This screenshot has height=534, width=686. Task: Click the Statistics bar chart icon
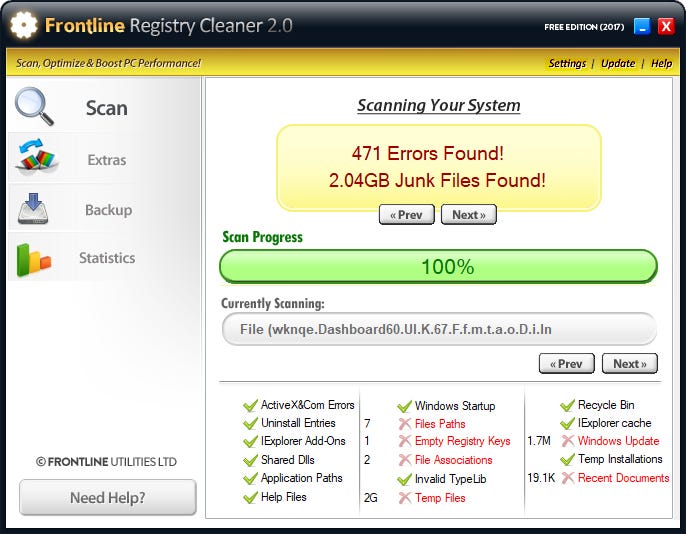pyautogui.click(x=33, y=260)
